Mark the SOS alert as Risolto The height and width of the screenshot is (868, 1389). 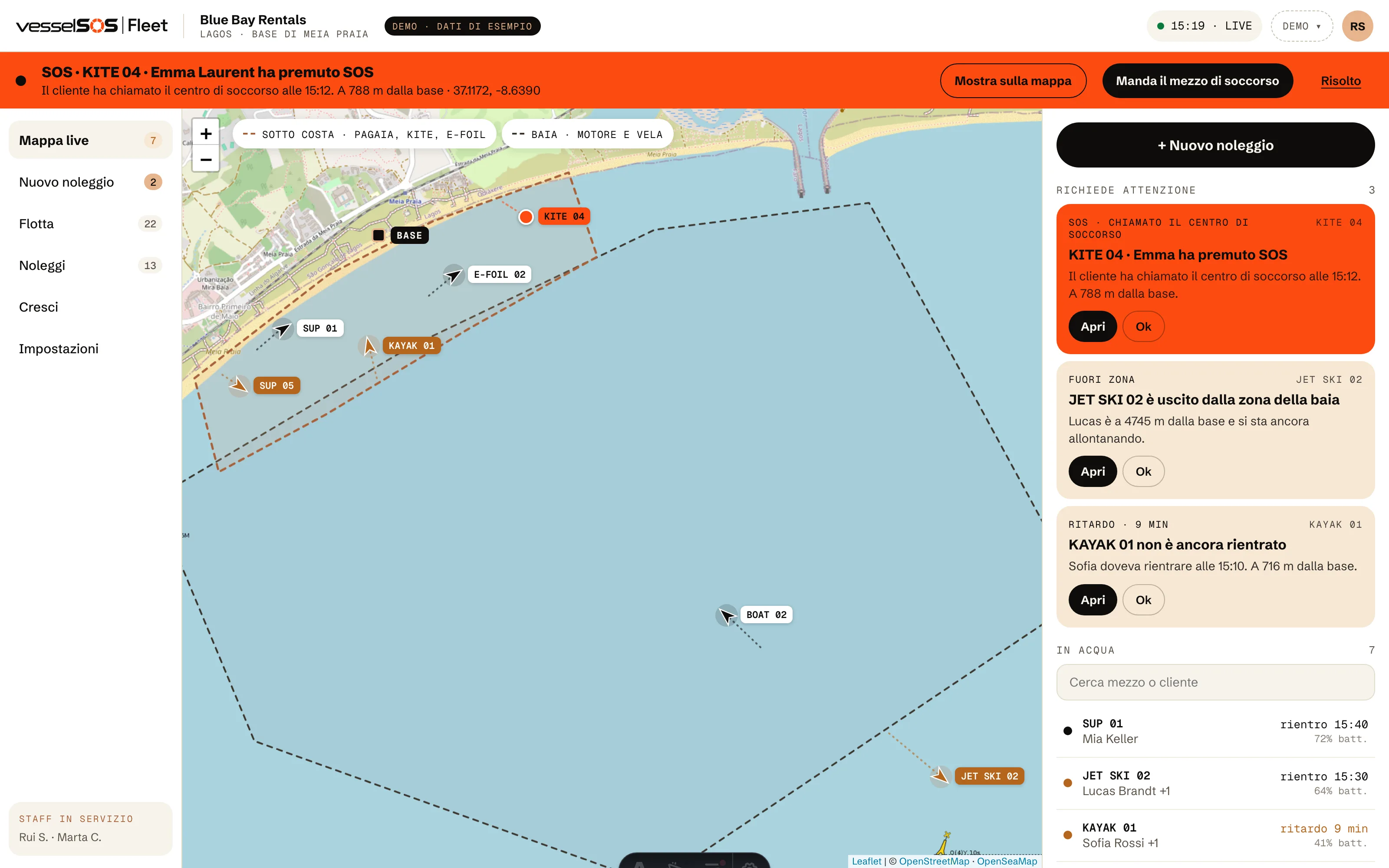[1341, 81]
